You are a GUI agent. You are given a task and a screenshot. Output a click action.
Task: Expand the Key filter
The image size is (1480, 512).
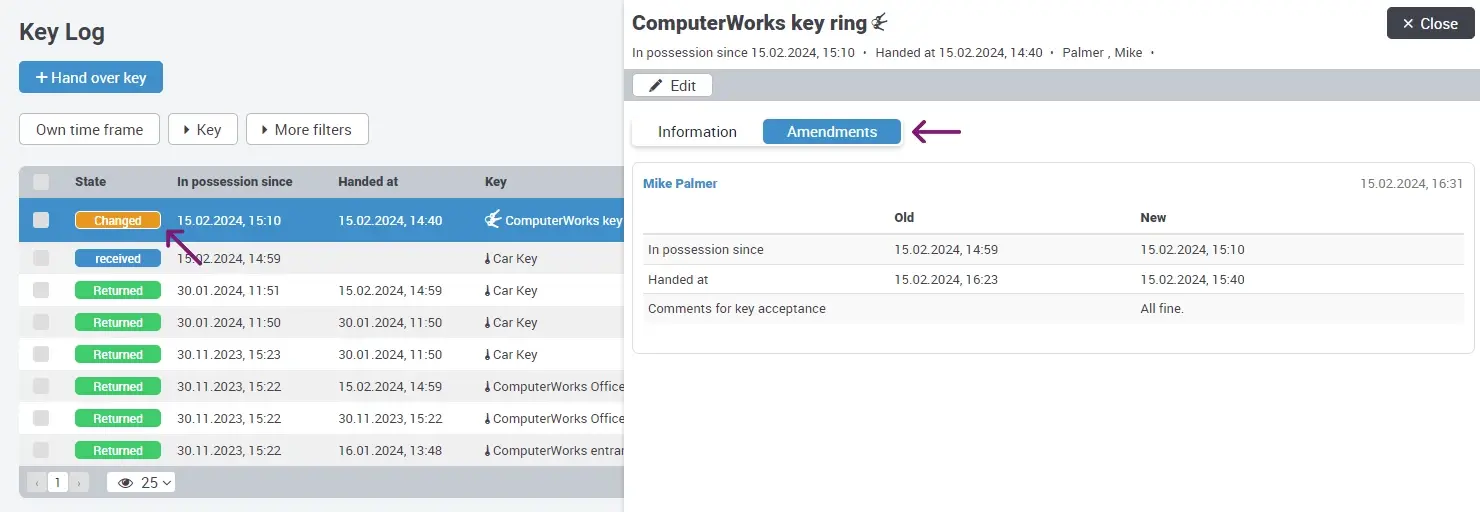pyautogui.click(x=203, y=129)
